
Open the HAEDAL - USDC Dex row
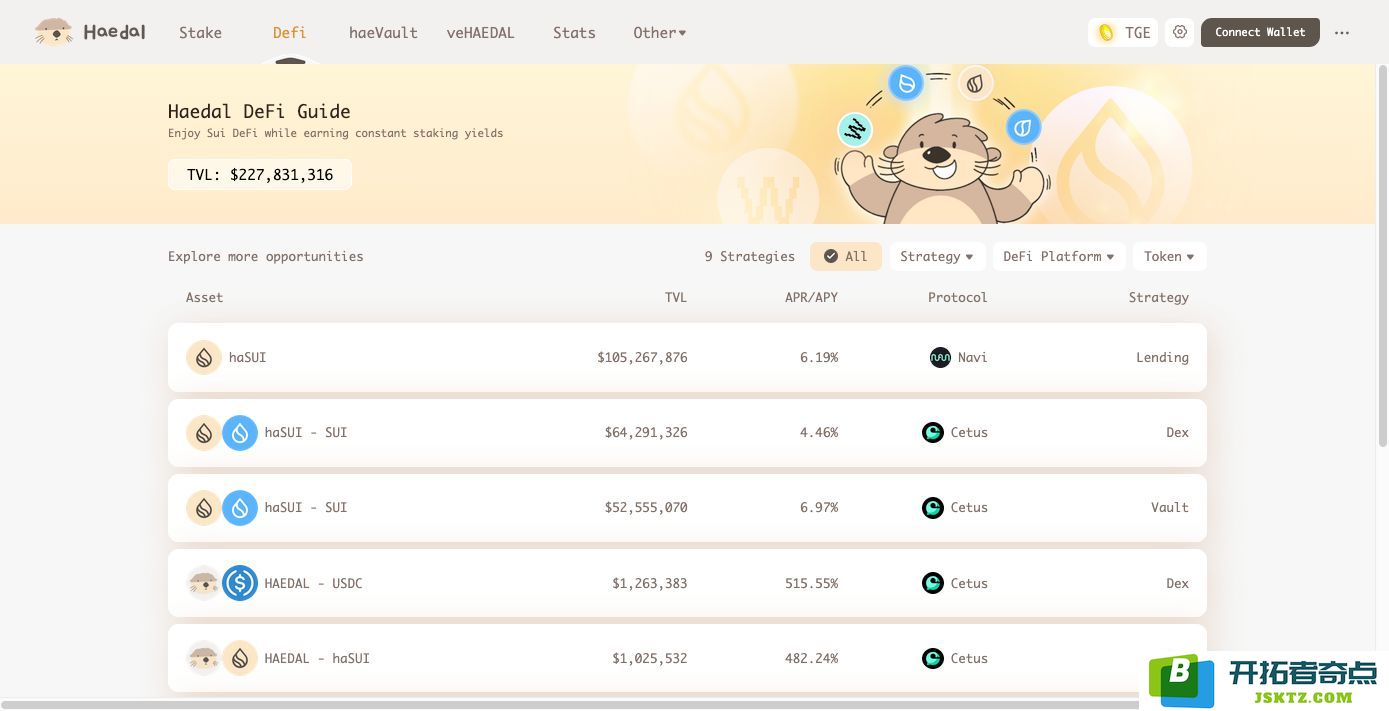687,583
